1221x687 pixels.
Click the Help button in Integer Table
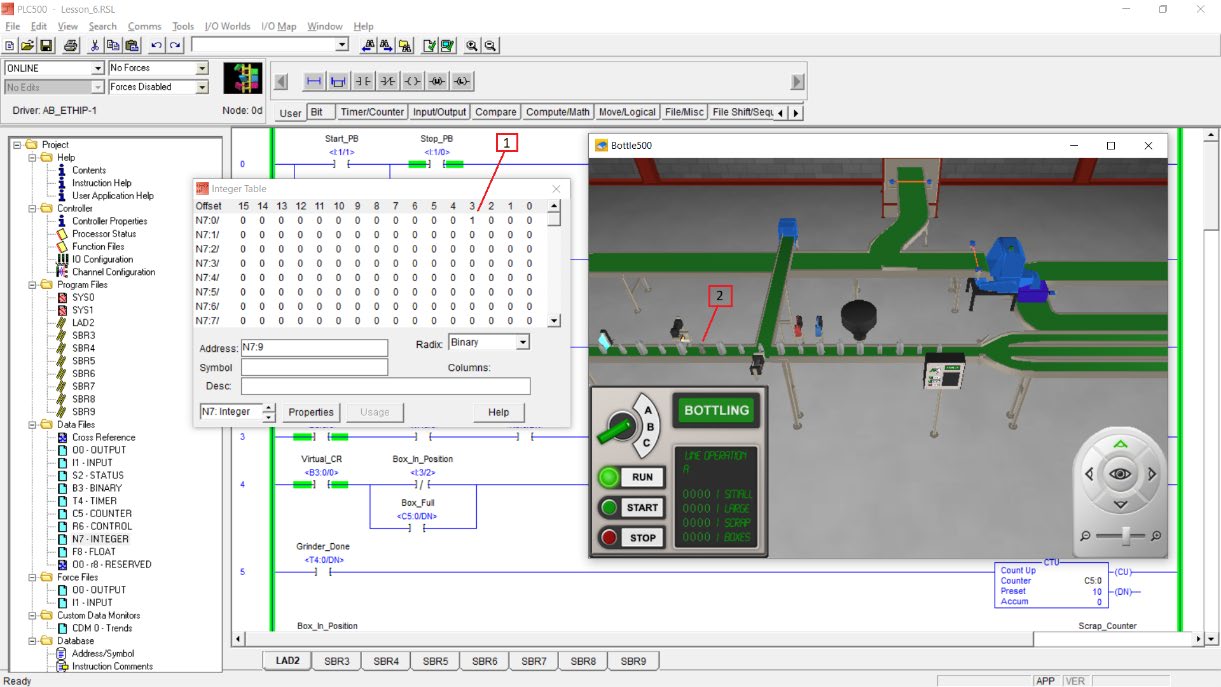499,412
